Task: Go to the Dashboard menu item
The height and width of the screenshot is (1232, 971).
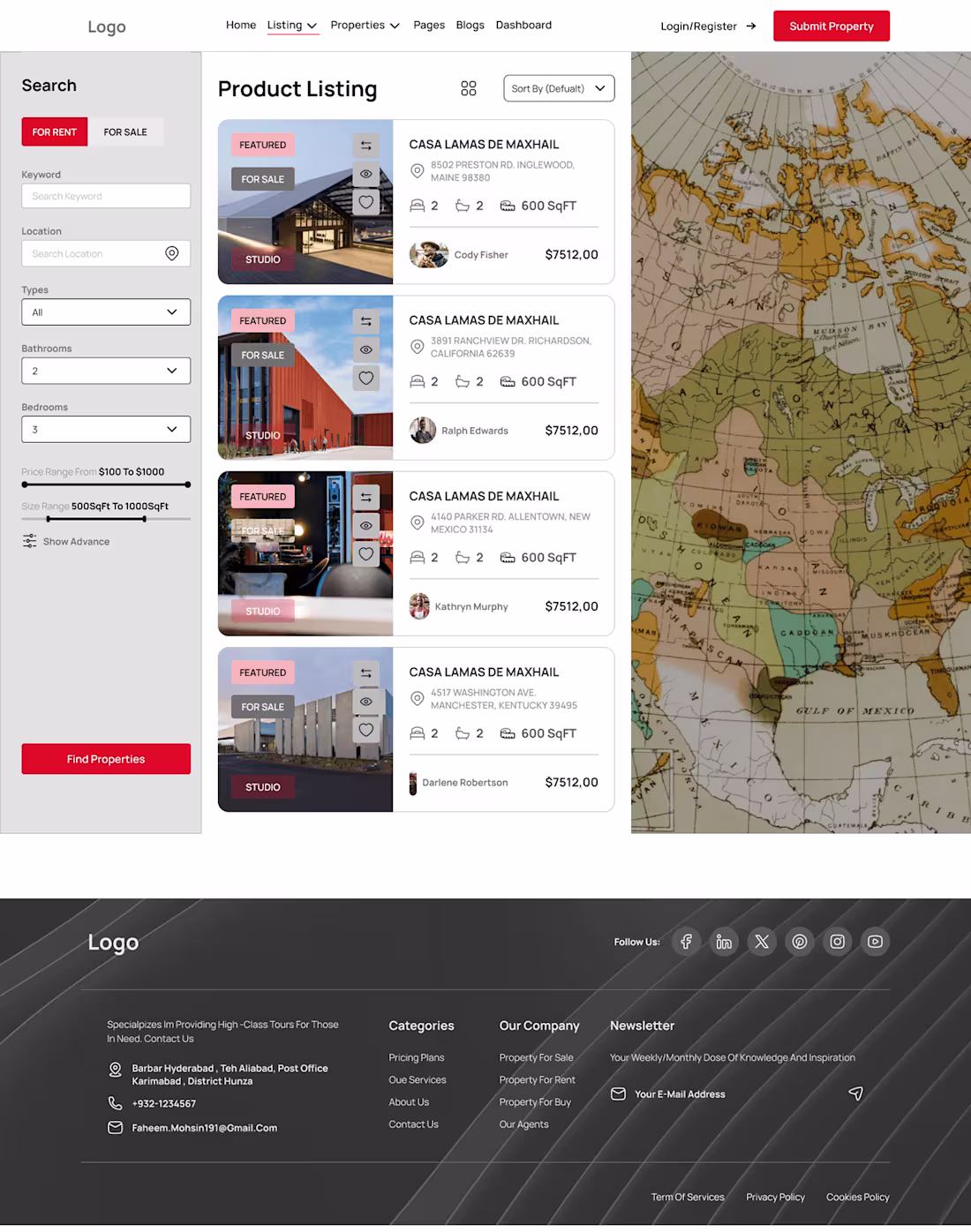Action: [523, 25]
